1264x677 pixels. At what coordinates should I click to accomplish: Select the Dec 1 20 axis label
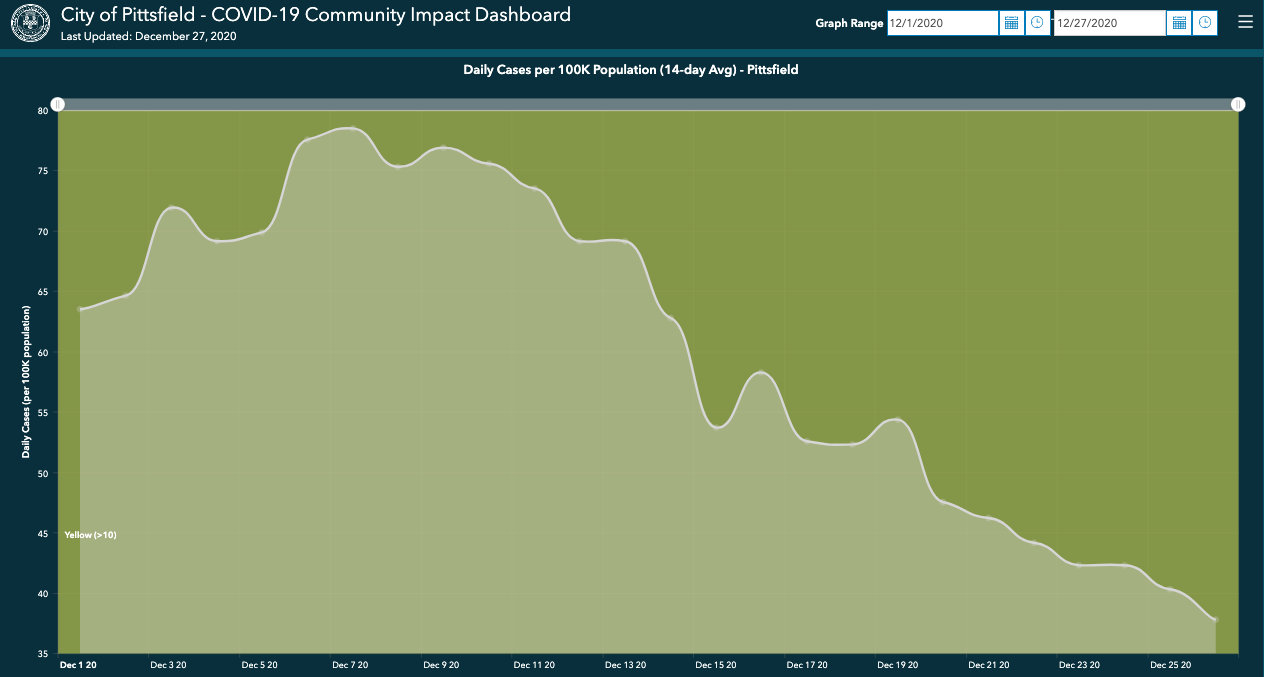[79, 665]
